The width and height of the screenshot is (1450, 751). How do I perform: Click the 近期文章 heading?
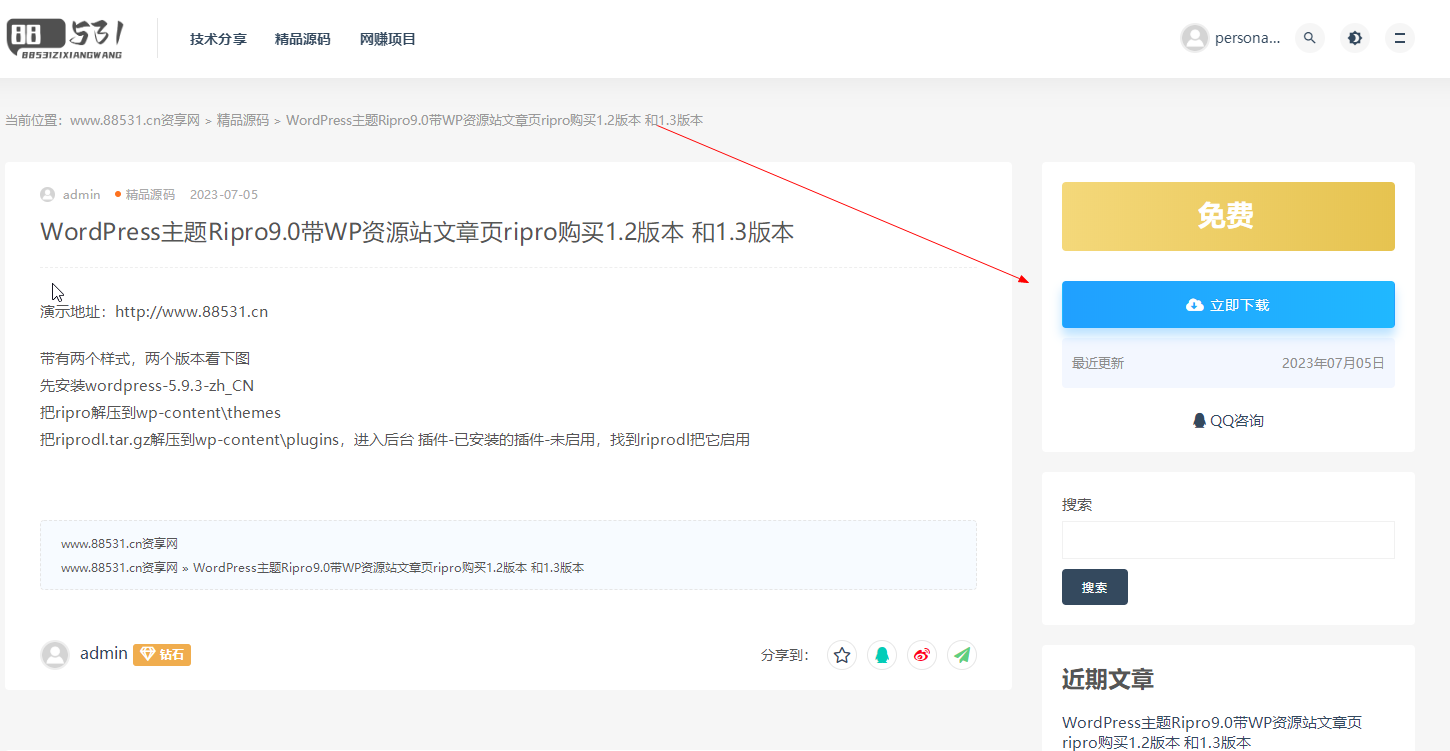[x=1108, y=679]
